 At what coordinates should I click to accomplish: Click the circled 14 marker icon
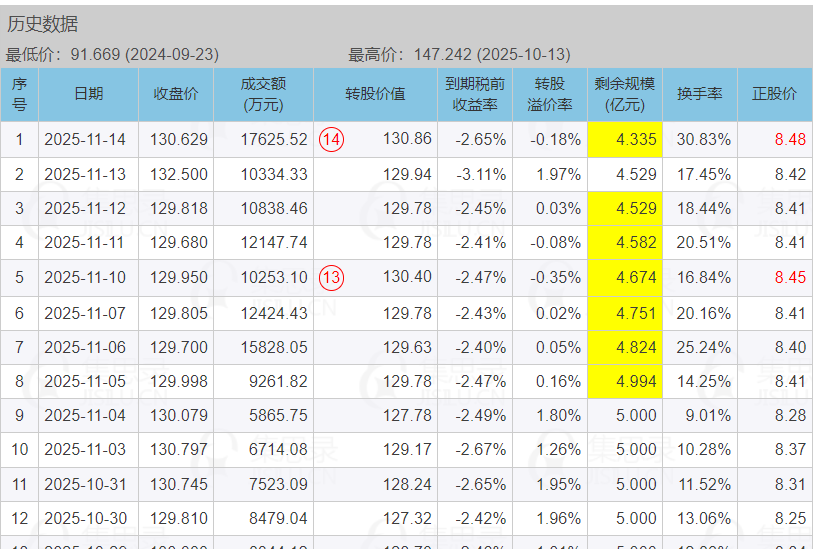pyautogui.click(x=331, y=140)
